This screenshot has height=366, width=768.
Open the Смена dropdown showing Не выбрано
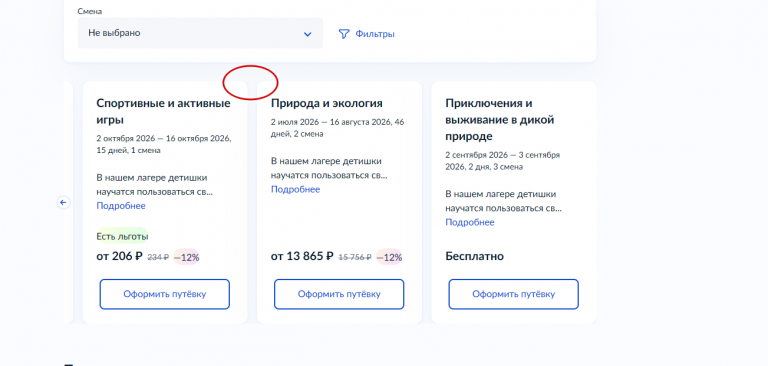[x=200, y=33]
